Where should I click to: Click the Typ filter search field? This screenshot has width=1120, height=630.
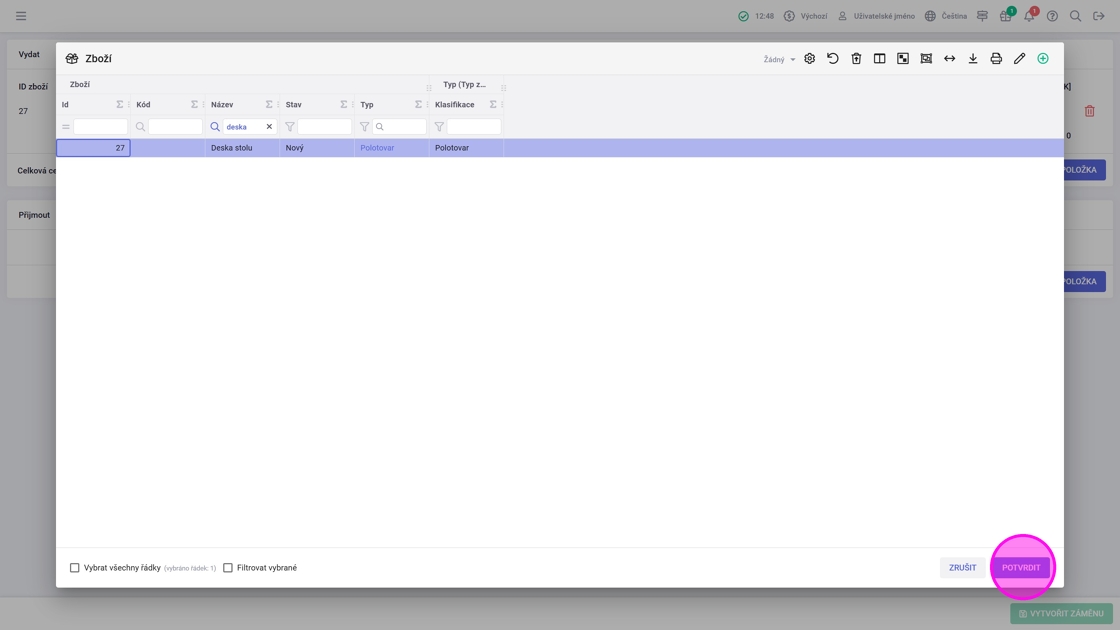[x=399, y=126]
